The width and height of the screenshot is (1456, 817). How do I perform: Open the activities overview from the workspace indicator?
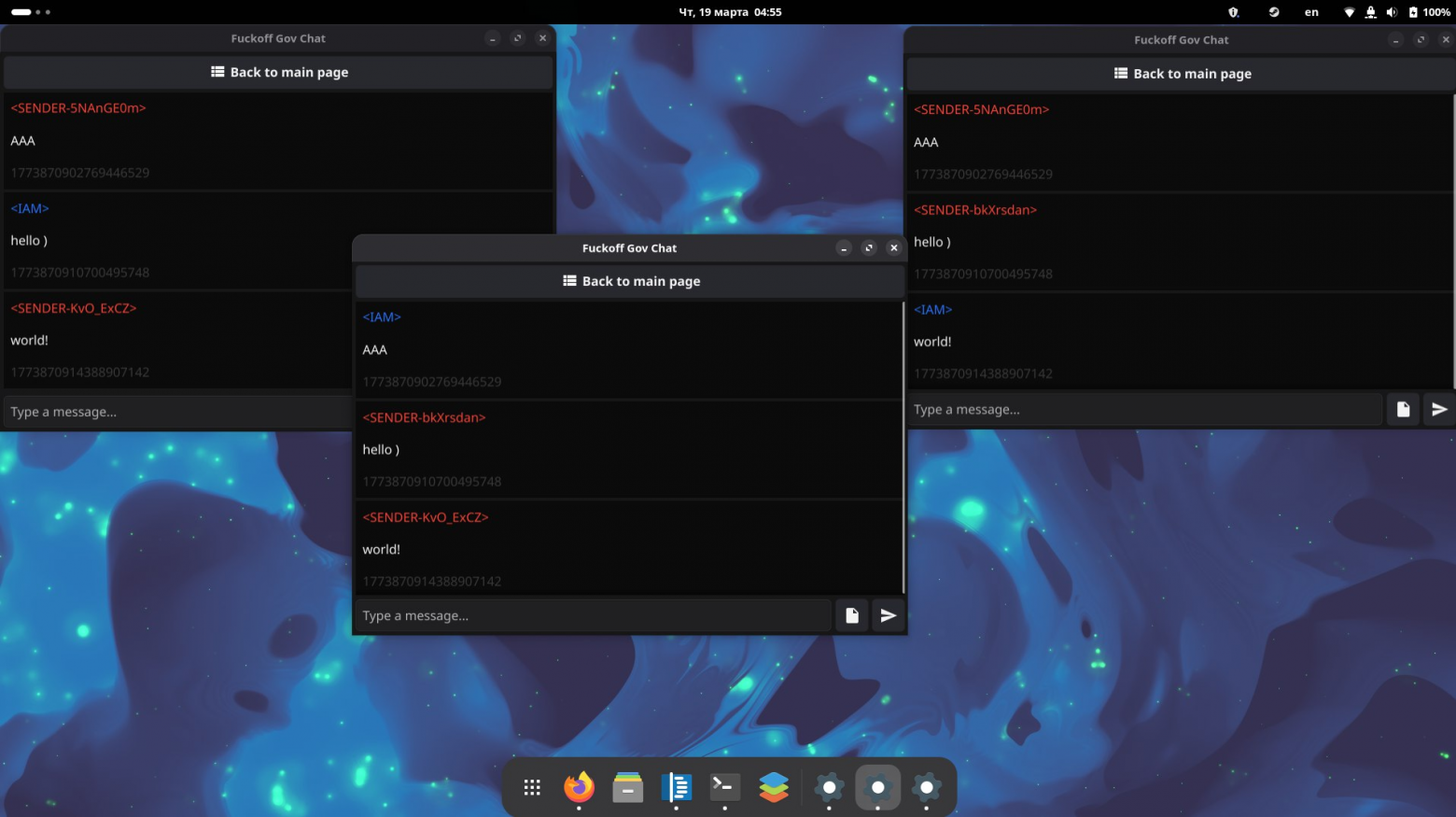coord(31,12)
